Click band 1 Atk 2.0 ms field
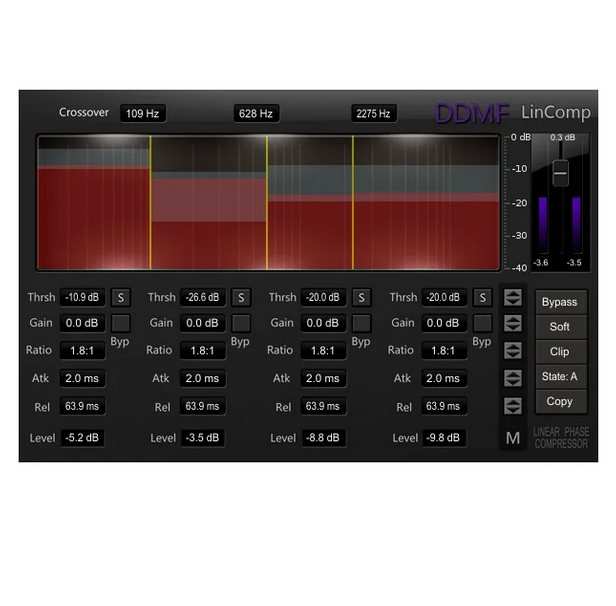 click(82, 378)
